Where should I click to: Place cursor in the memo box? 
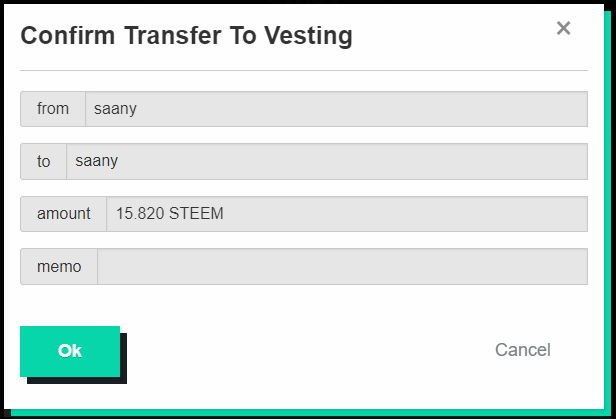click(342, 266)
